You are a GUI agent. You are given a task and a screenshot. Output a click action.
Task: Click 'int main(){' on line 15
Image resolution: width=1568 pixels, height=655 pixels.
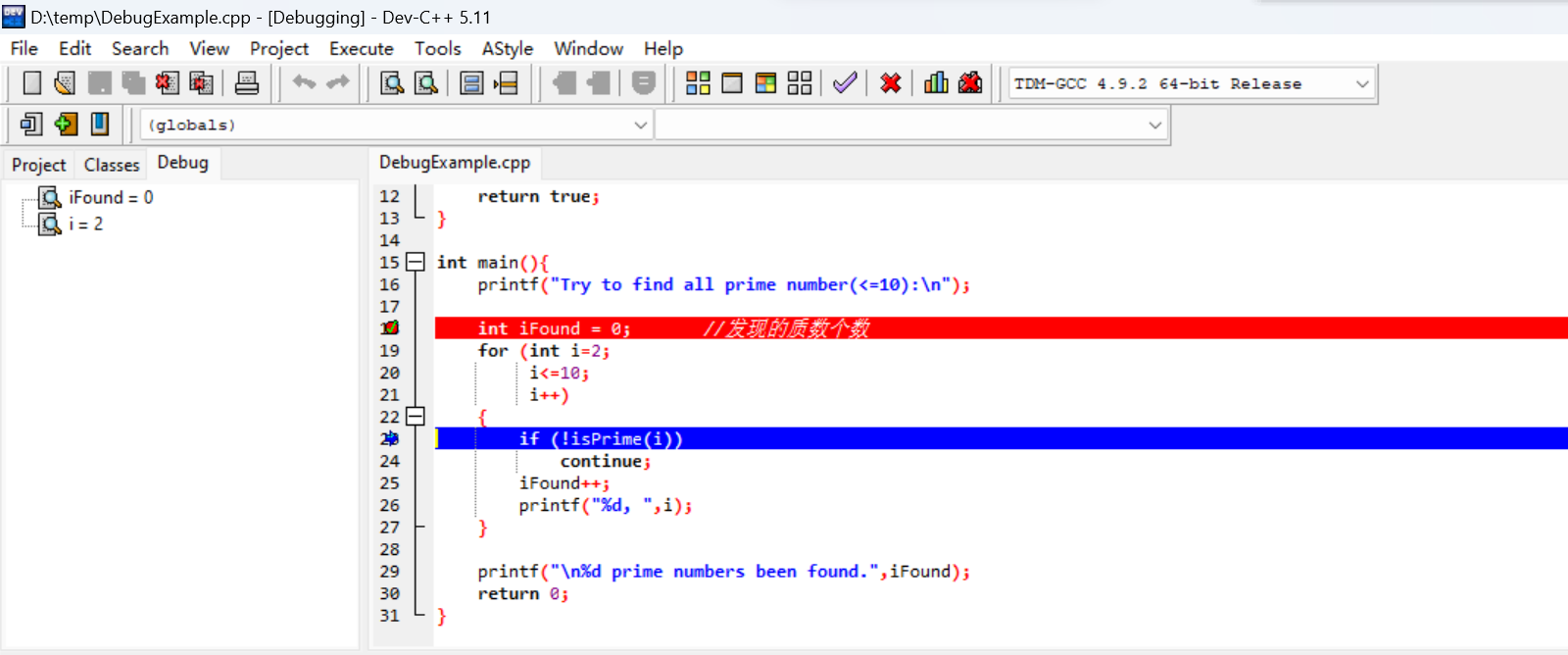pos(493,262)
